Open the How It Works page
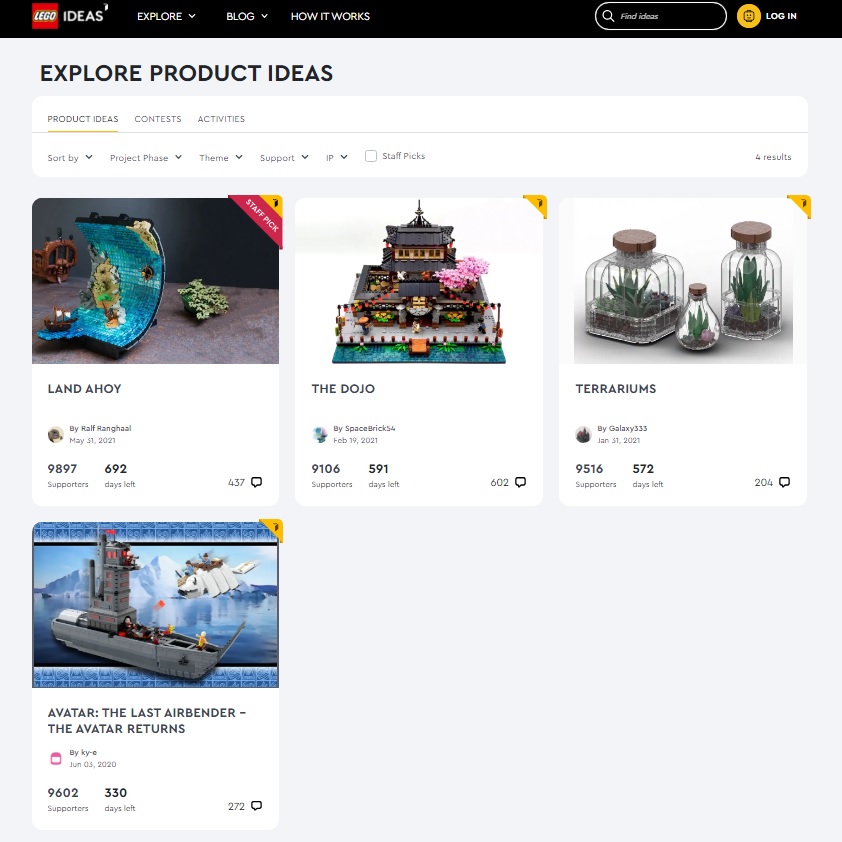842x842 pixels. (330, 16)
